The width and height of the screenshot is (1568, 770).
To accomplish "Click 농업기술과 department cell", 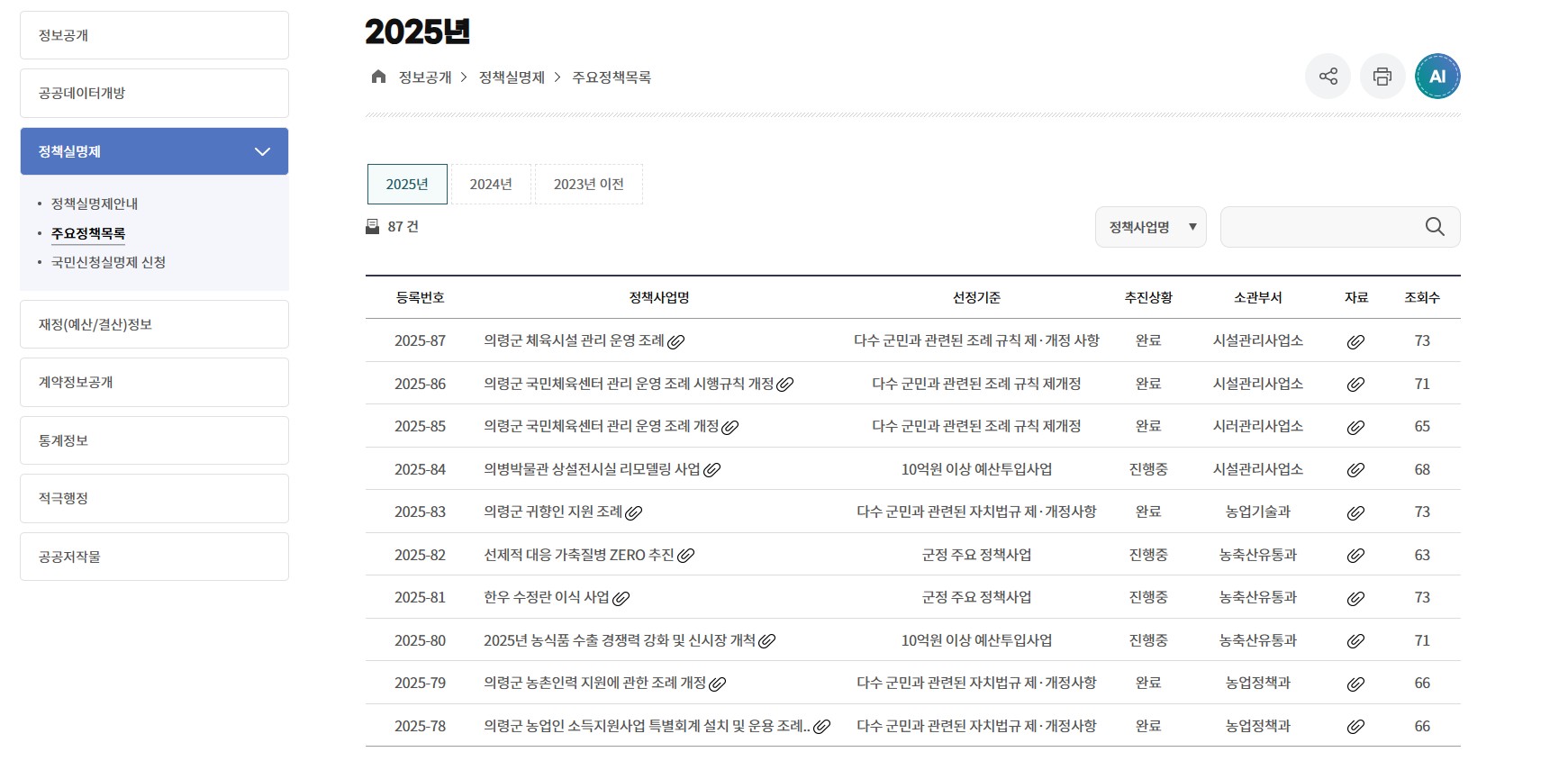I will 1257,512.
